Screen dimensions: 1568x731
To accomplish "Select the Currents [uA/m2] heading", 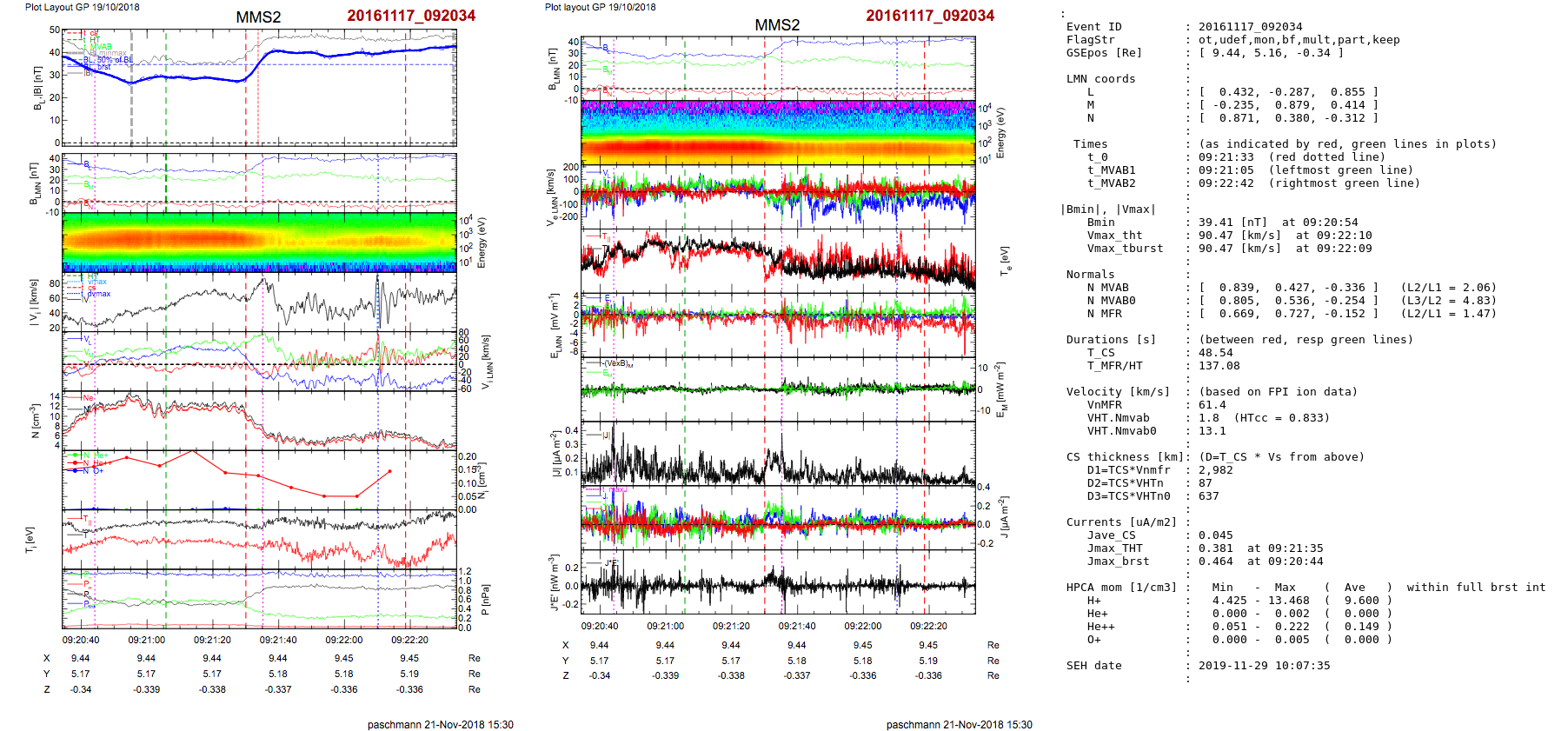I will 1121,522.
